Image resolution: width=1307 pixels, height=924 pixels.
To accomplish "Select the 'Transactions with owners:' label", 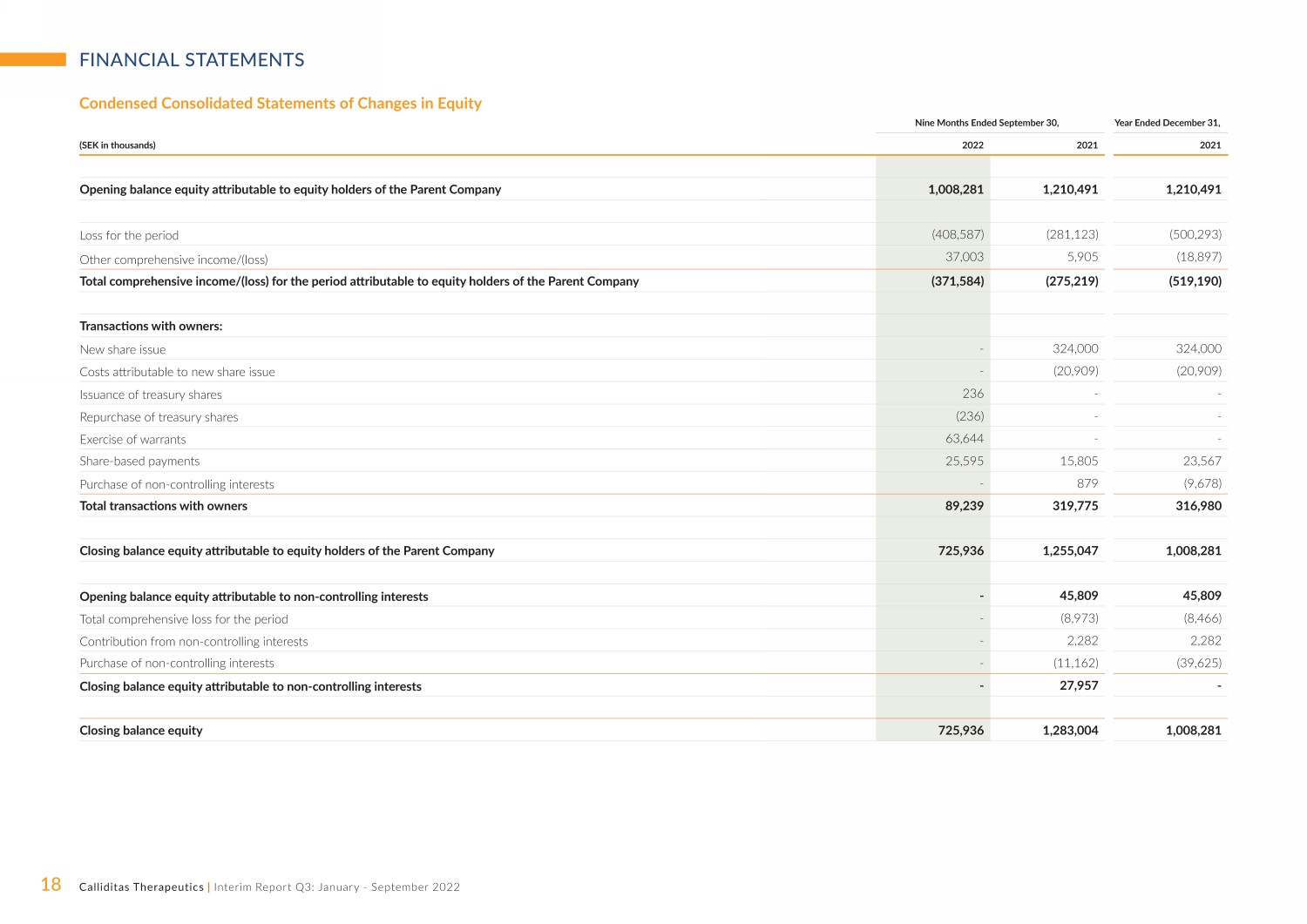I will pos(151,326).
